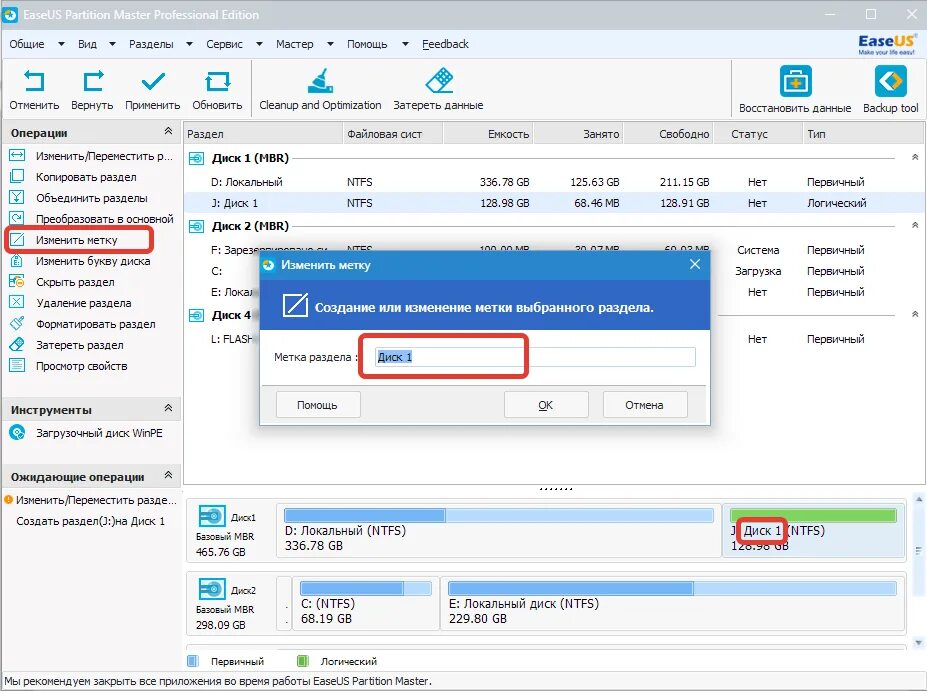Select E: Локальный диск (NTFS) block

pos(672,603)
